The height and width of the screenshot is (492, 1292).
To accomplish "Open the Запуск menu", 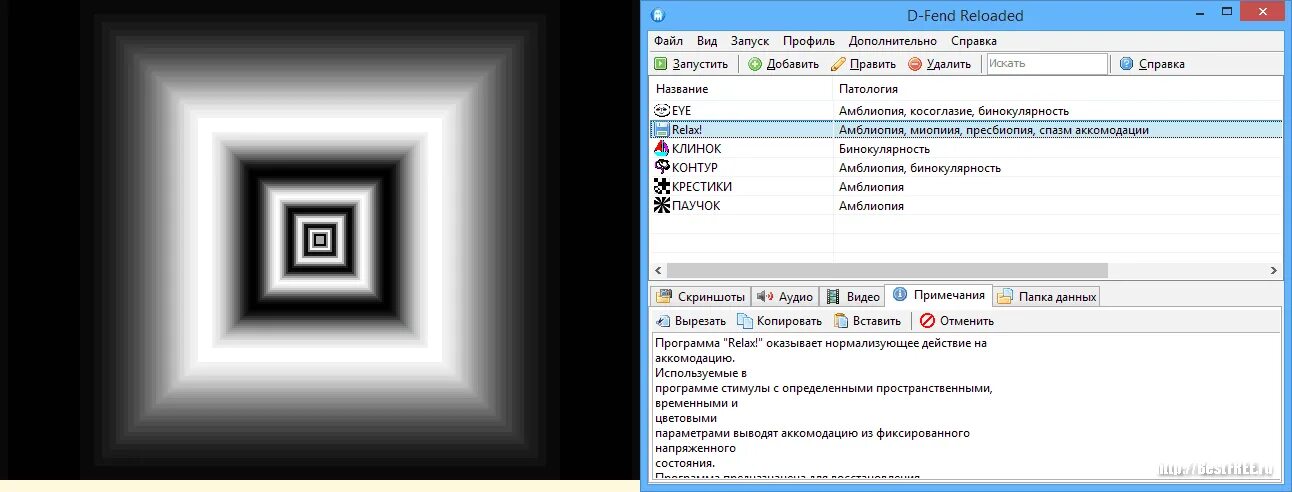I will coord(750,41).
